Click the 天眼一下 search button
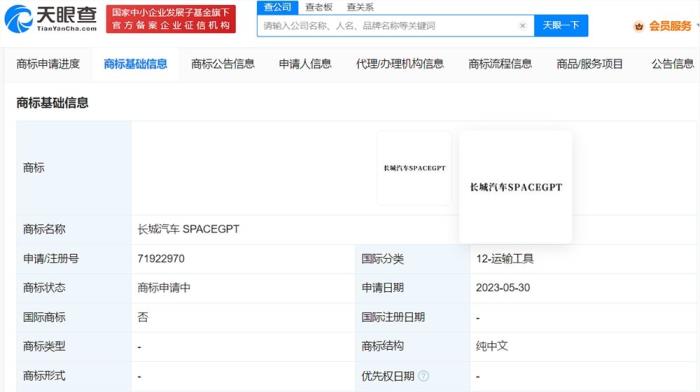 tap(561, 25)
